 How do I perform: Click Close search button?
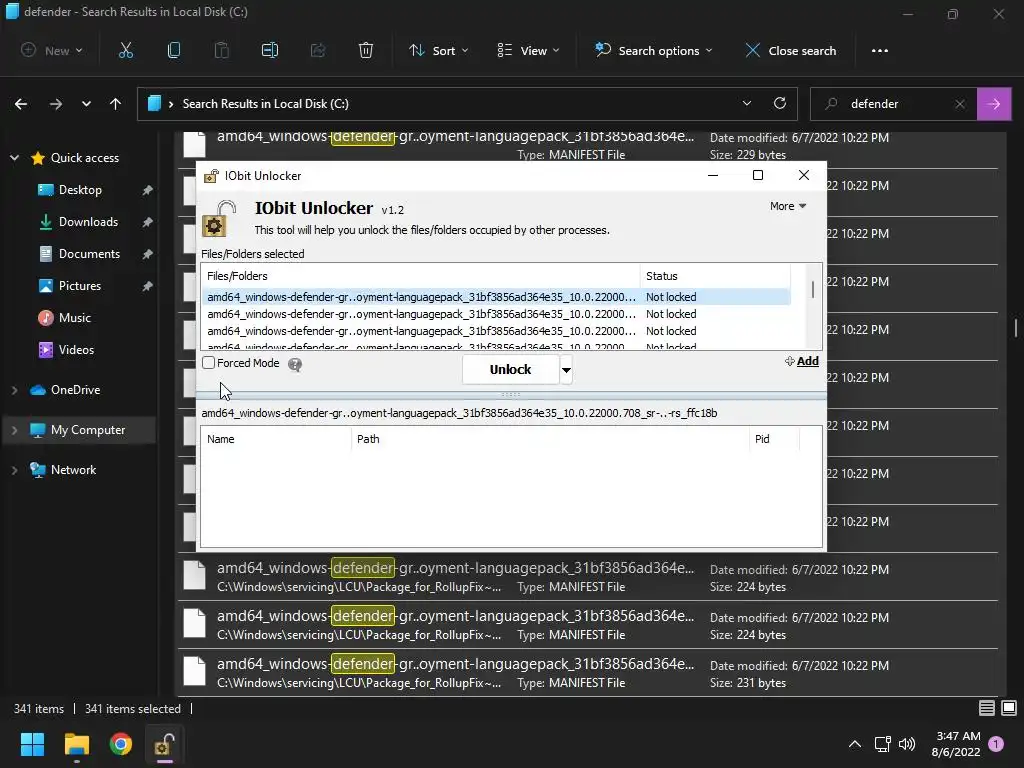pyautogui.click(x=791, y=50)
